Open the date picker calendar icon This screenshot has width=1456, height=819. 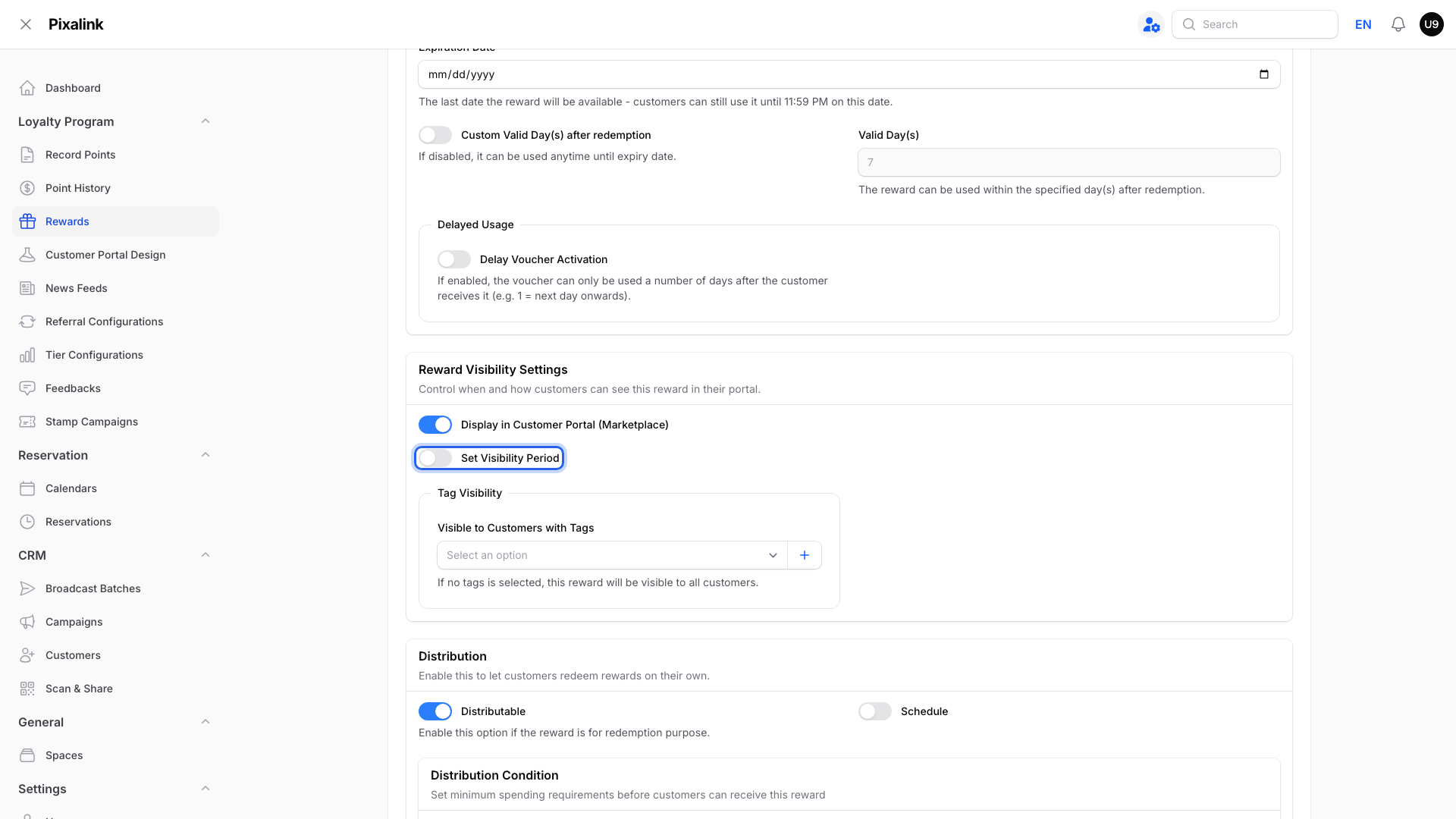pos(1264,74)
